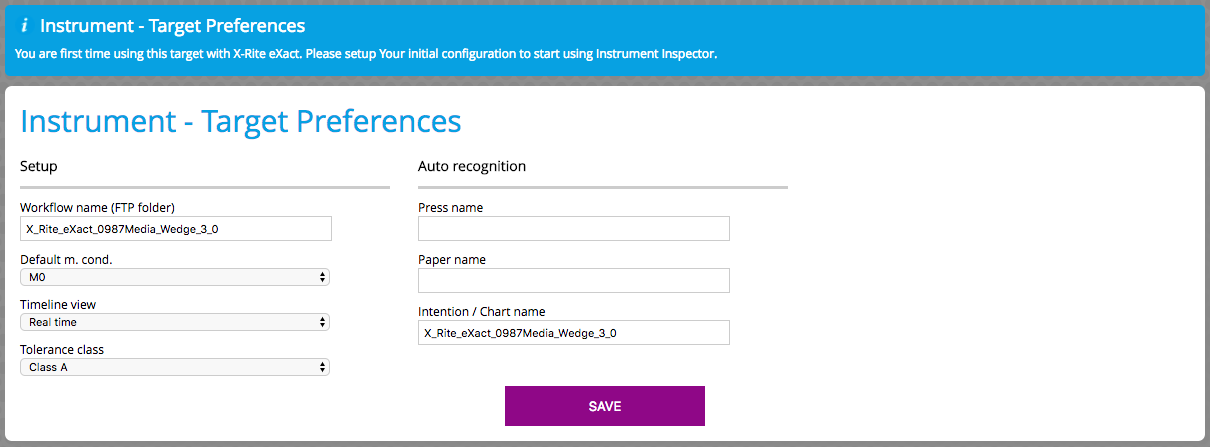The height and width of the screenshot is (447, 1210).
Task: Open the Timeline view dropdown
Action: (175, 322)
